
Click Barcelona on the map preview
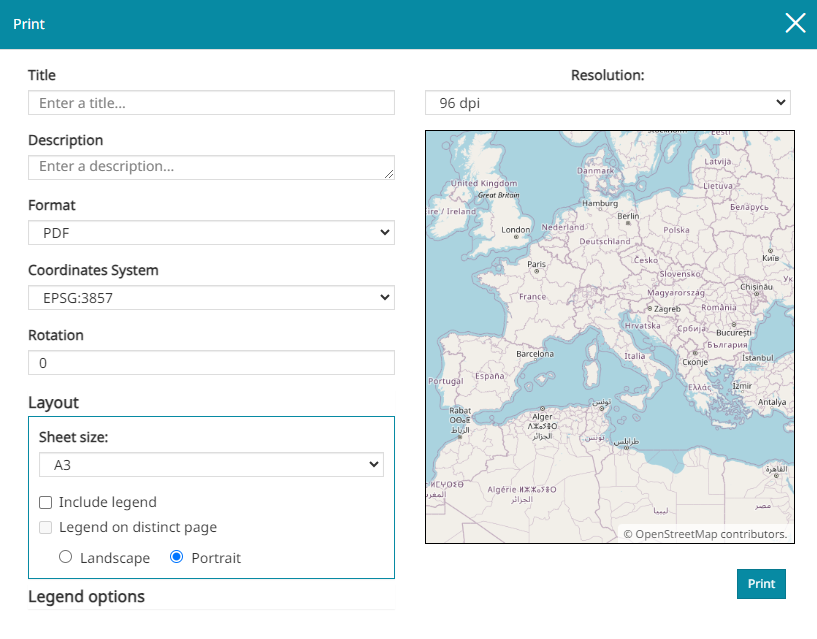click(534, 355)
